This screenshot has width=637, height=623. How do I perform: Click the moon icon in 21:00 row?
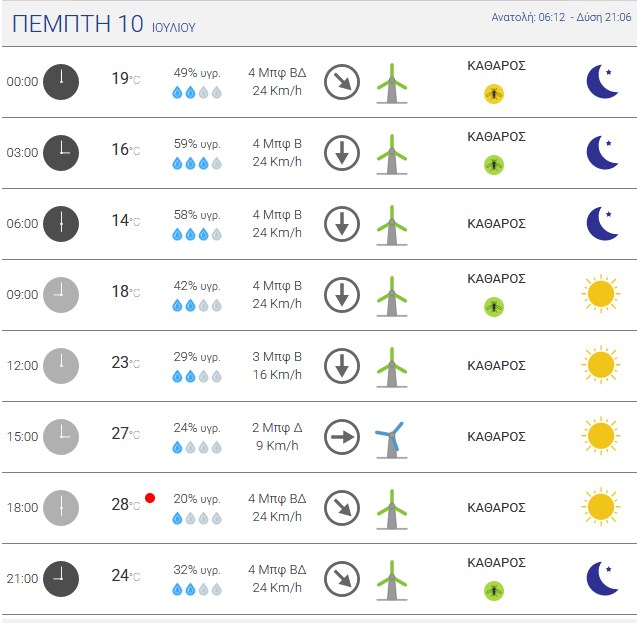pyautogui.click(x=603, y=578)
